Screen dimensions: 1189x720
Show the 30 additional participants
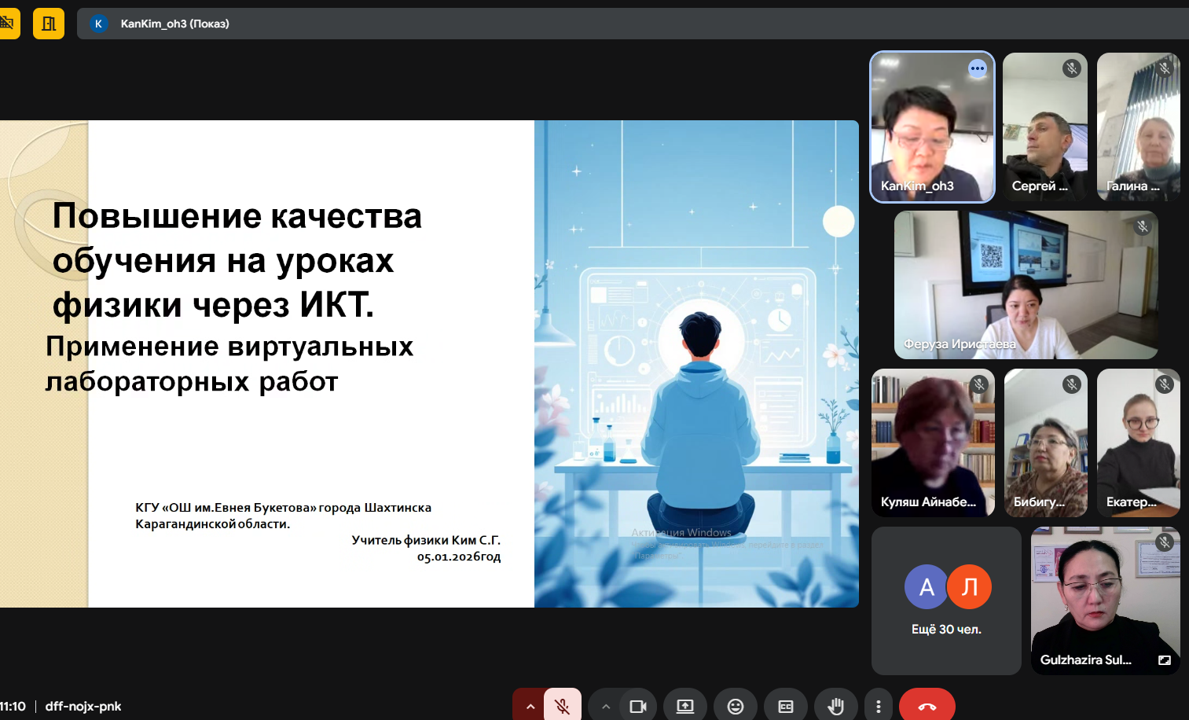pyautogui.click(x=946, y=600)
